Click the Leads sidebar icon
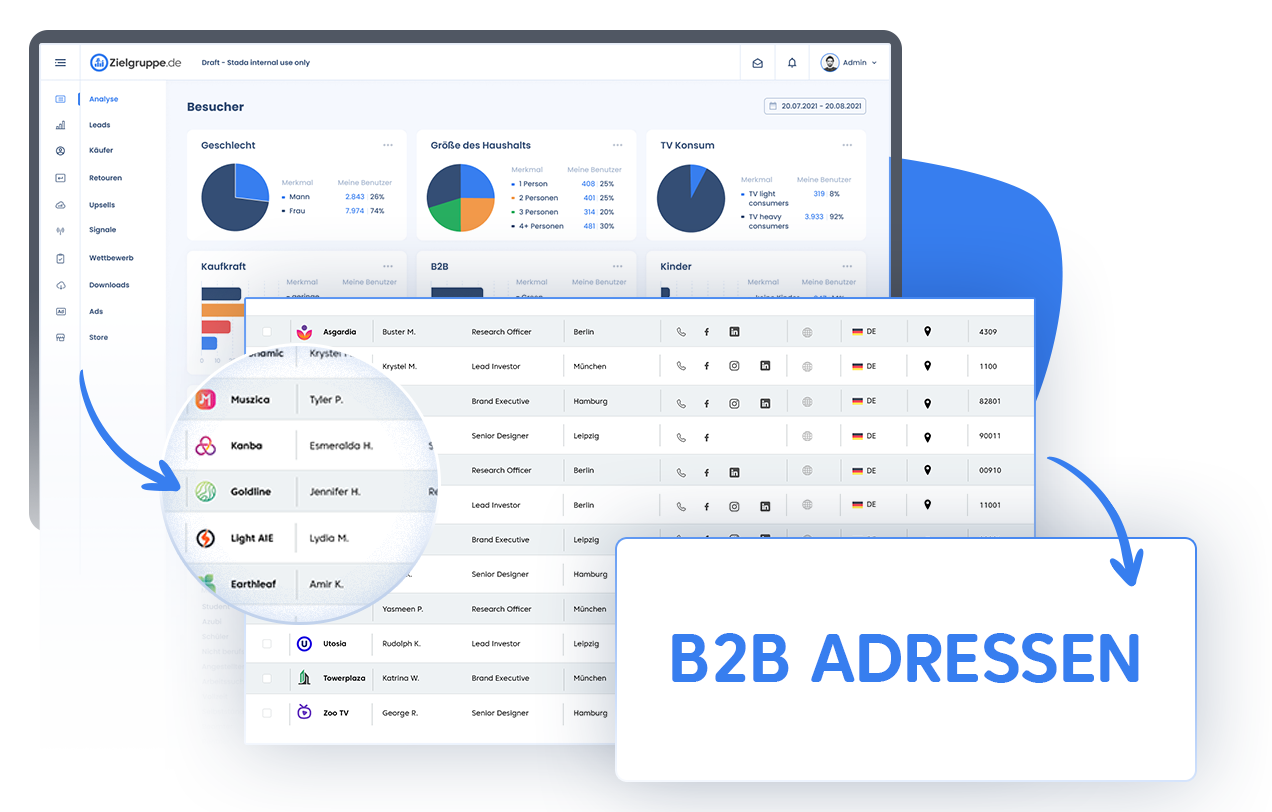This screenshot has width=1272, height=812. (x=60, y=125)
